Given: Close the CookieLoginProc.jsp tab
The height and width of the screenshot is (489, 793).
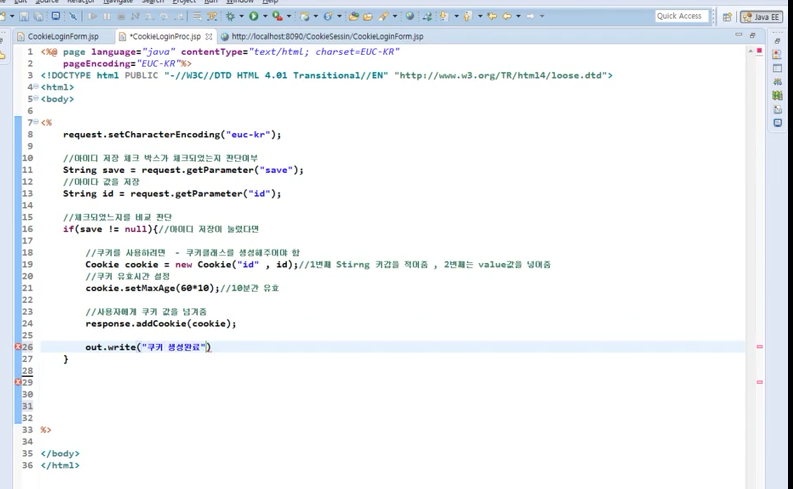Looking at the screenshot, I should [208, 36].
